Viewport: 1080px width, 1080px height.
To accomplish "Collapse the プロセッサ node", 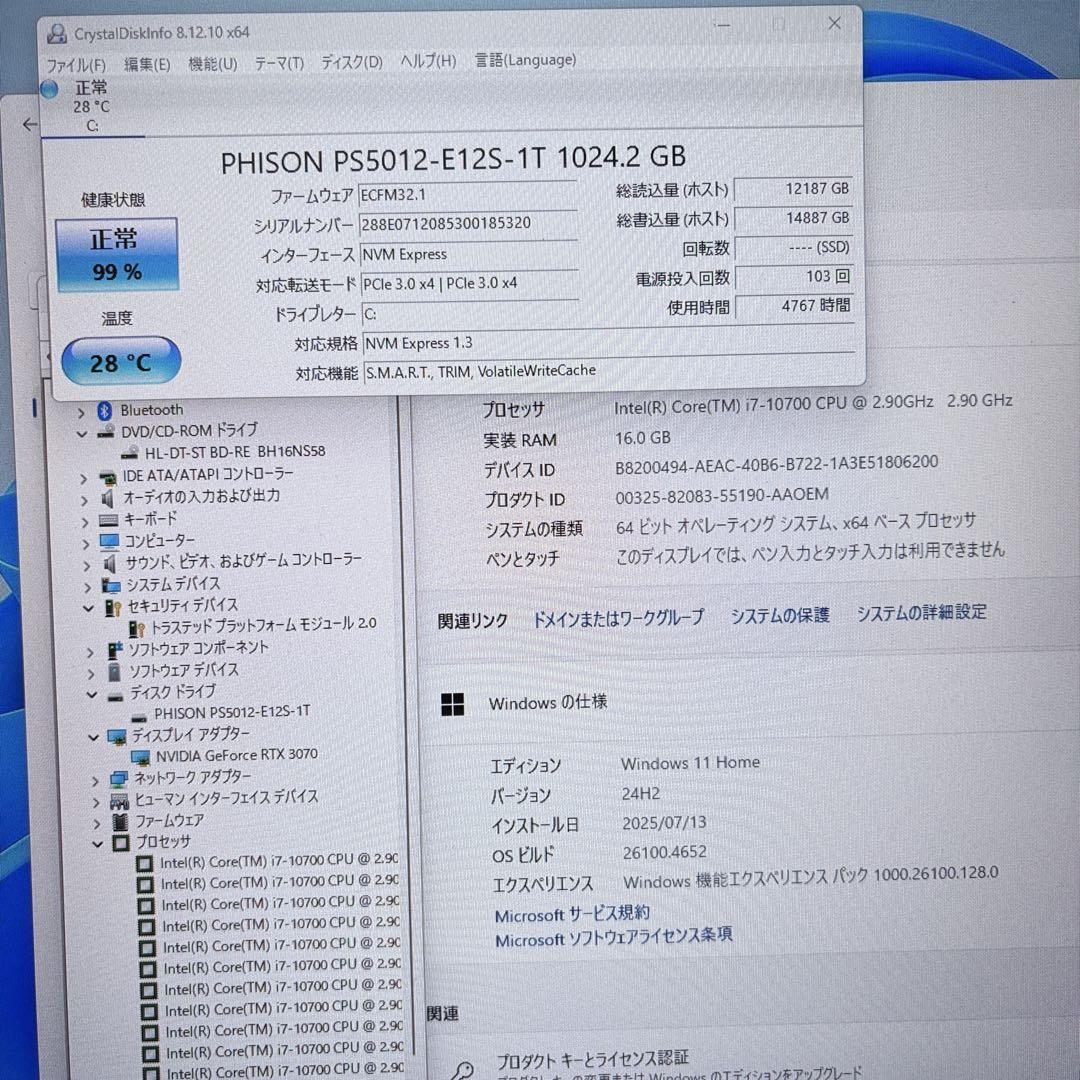I will [x=98, y=844].
